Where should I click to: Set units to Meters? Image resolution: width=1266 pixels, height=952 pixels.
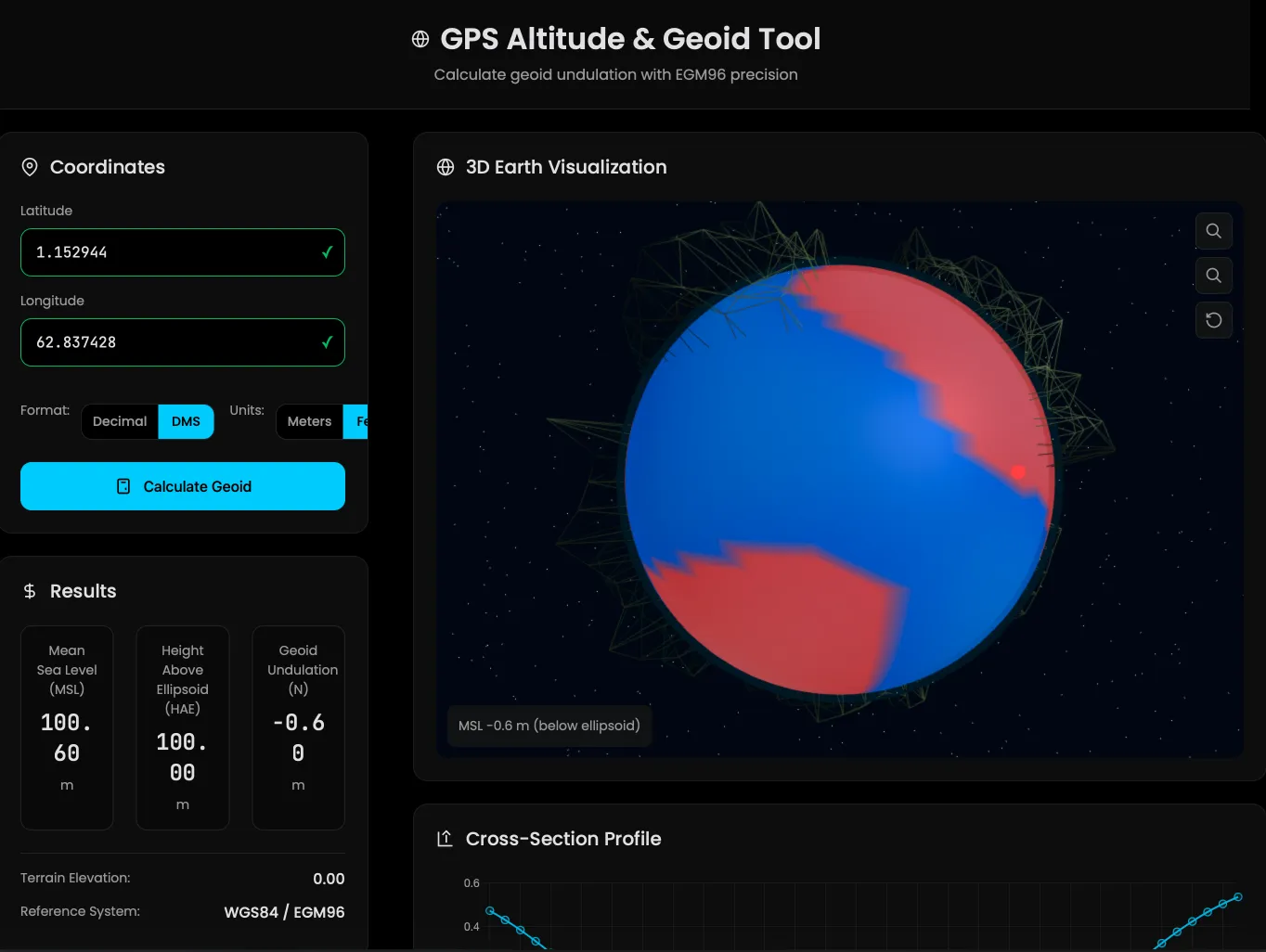(309, 421)
